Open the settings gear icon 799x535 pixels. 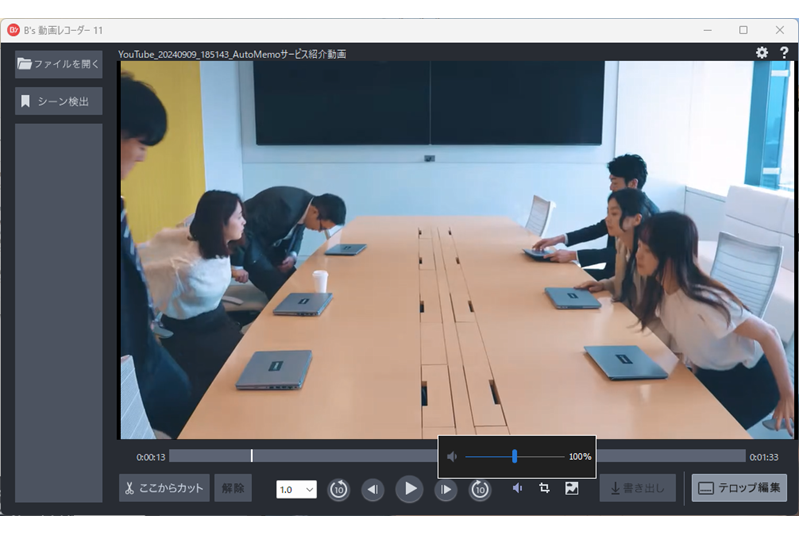pos(762,52)
